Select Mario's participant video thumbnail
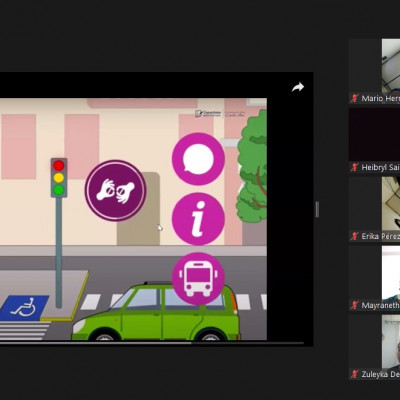The image size is (400, 400). tap(374, 71)
